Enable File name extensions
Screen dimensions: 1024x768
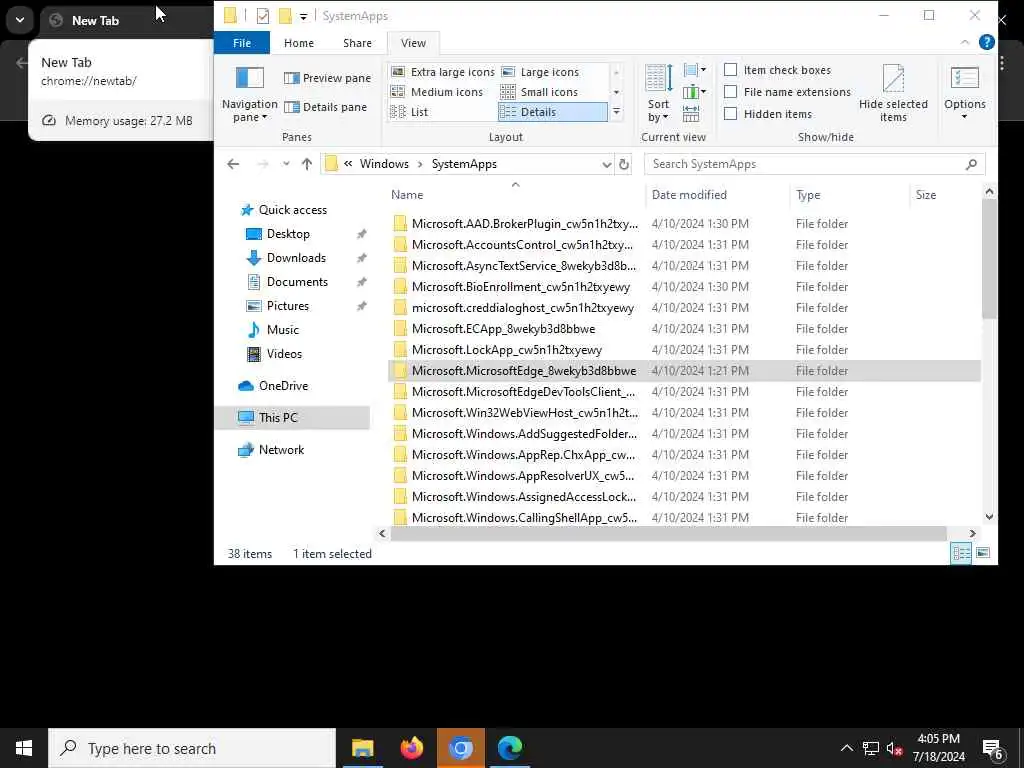coord(731,91)
